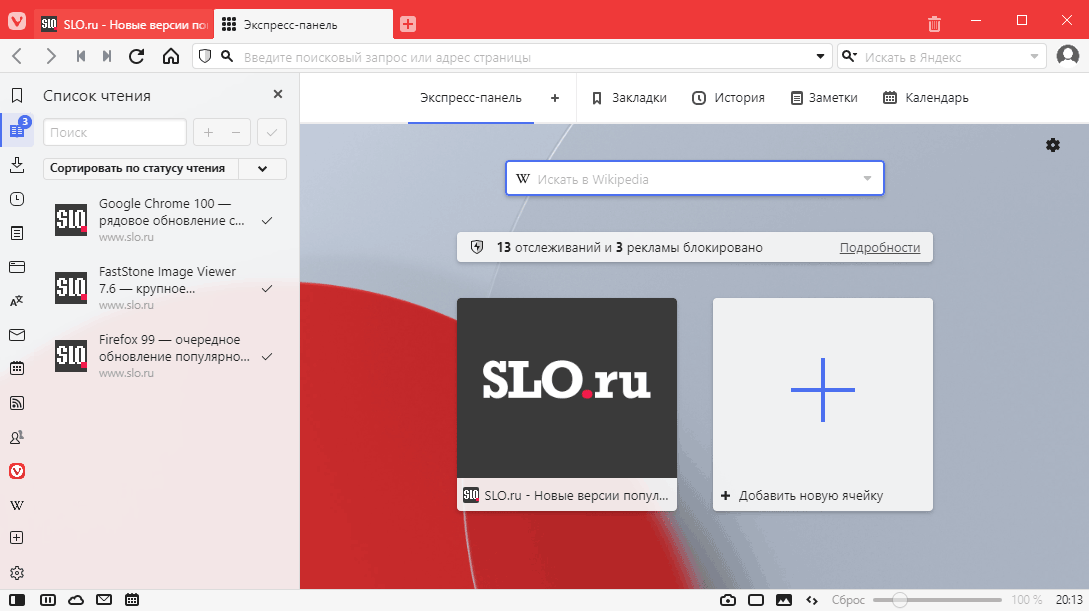Open the user profile avatar

pyautogui.click(x=1067, y=55)
